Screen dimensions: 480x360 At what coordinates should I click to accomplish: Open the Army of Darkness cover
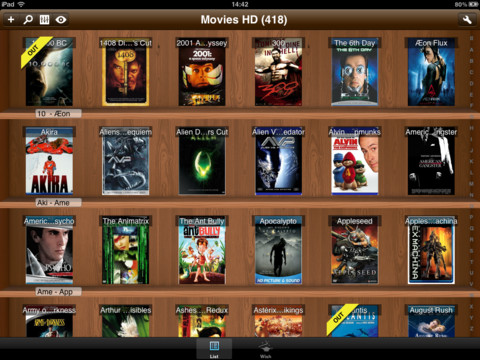click(x=49, y=321)
